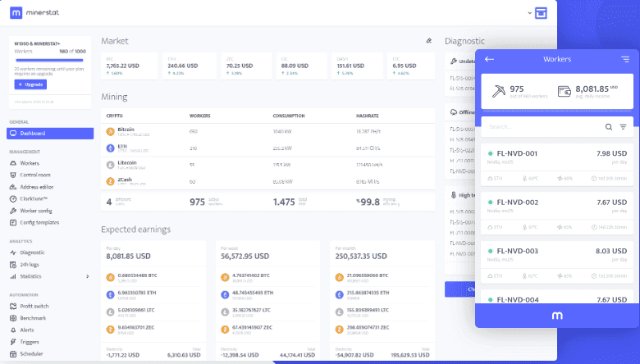Open worker FL-NVD-003 entry
This screenshot has width=640, height=364.
[x=557, y=262]
